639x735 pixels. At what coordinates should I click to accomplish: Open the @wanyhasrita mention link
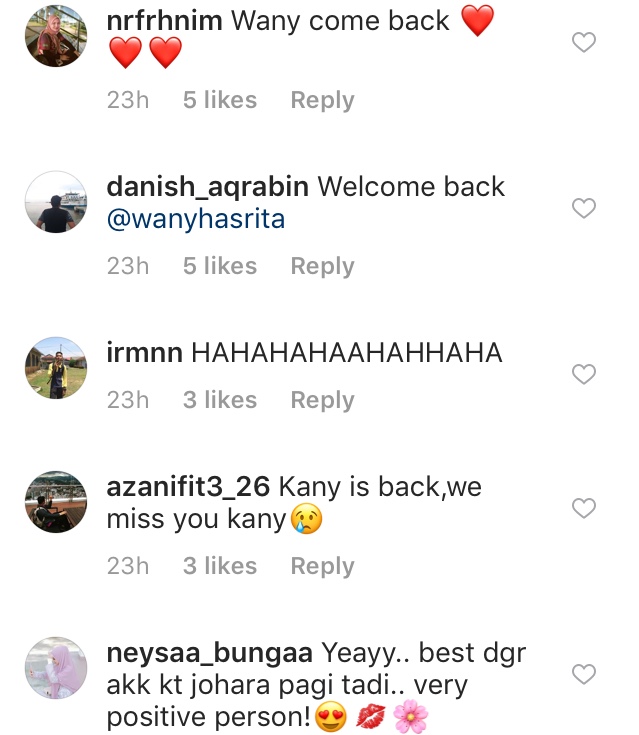(196, 219)
